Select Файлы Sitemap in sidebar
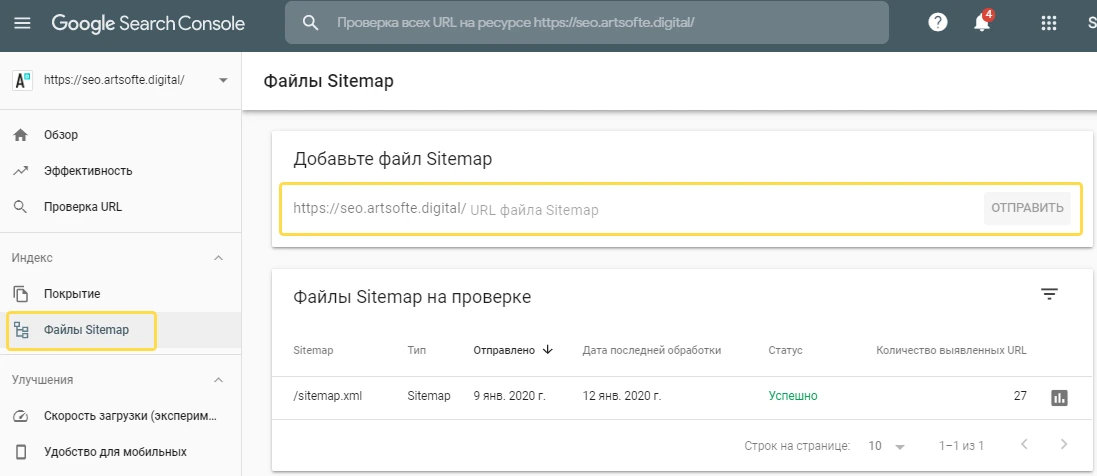Image resolution: width=1097 pixels, height=476 pixels. coord(86,330)
